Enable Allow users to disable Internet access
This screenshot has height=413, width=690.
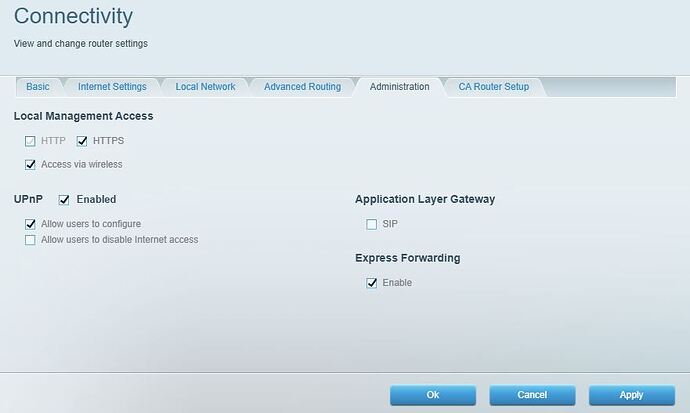[30, 240]
